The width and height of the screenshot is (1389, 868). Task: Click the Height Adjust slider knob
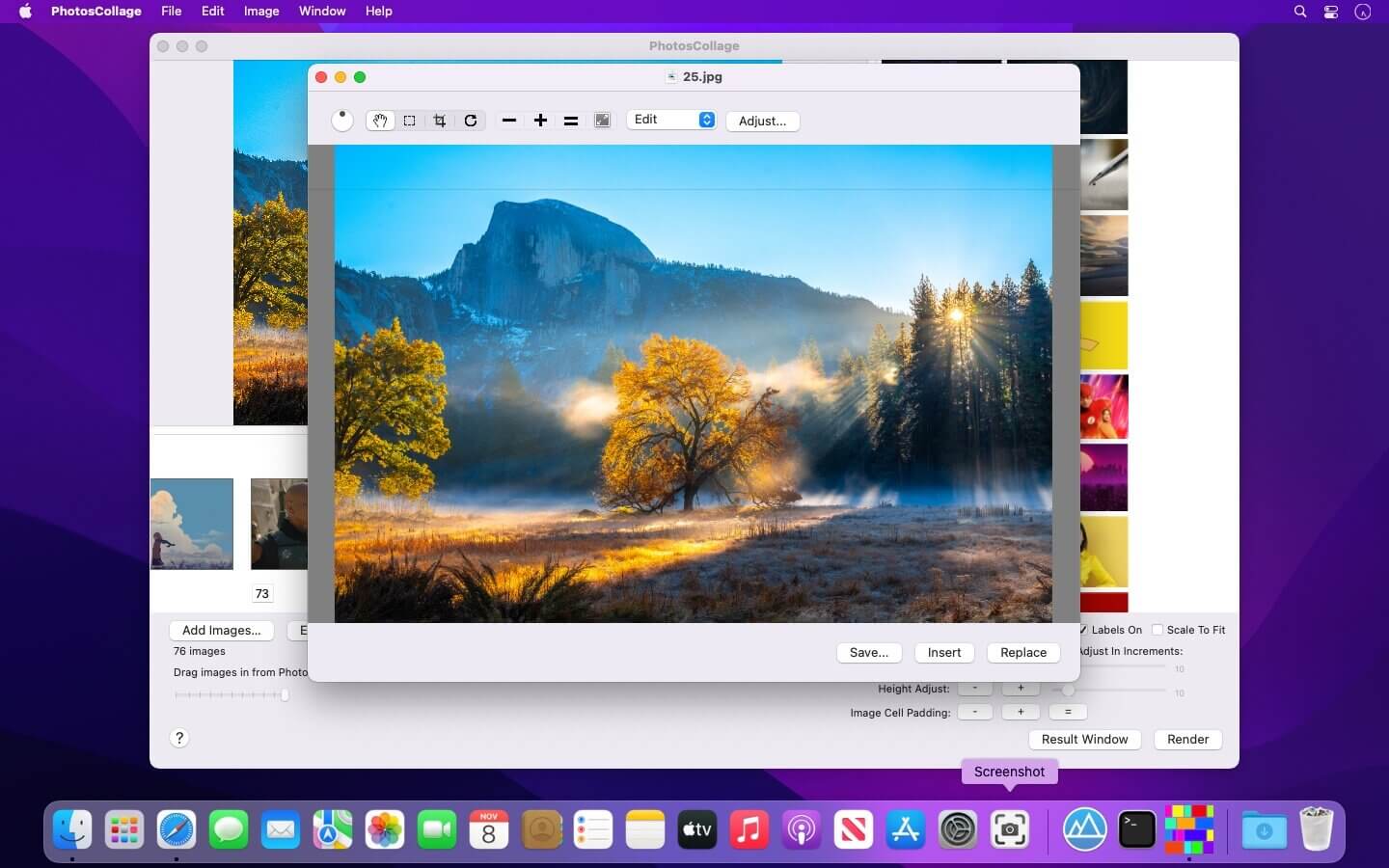coord(1068,690)
